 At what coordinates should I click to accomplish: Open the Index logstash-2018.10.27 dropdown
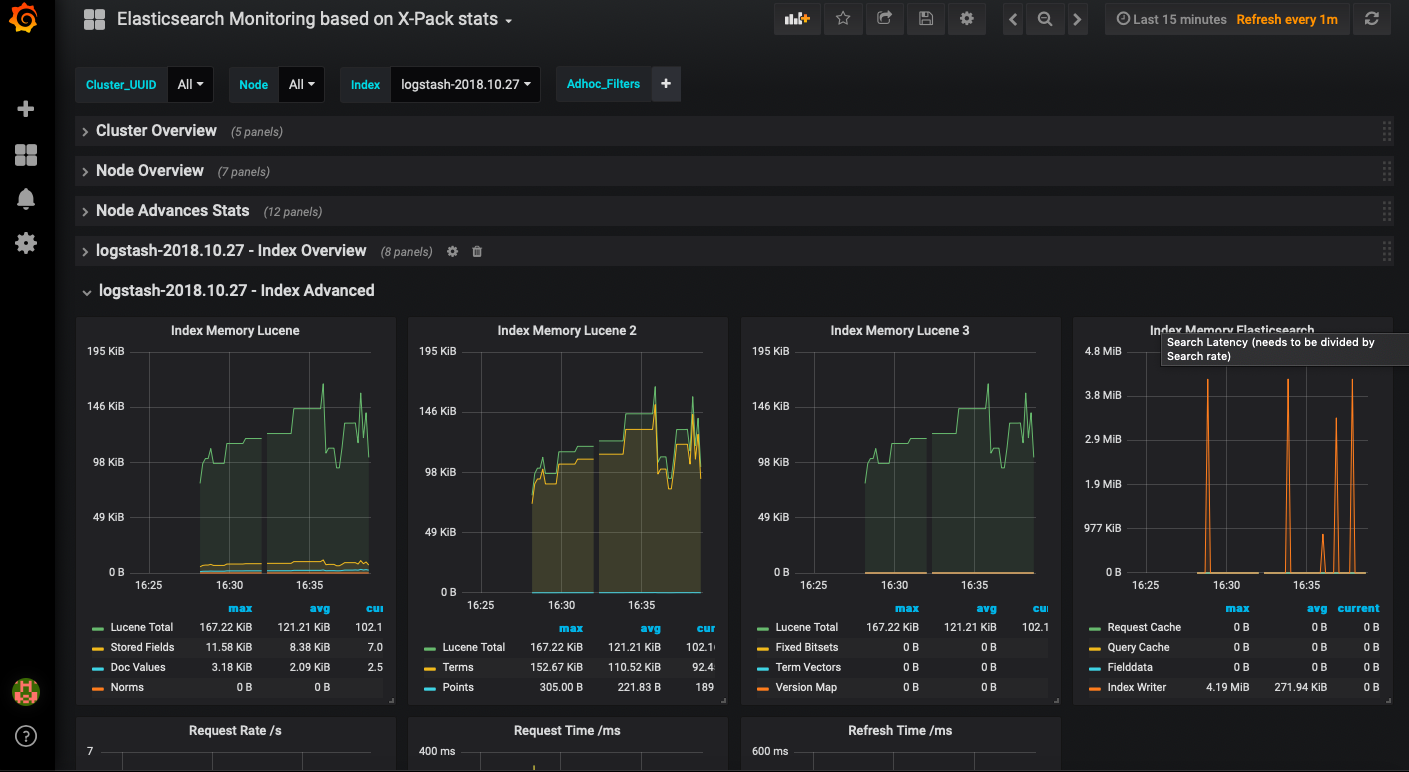pos(465,85)
